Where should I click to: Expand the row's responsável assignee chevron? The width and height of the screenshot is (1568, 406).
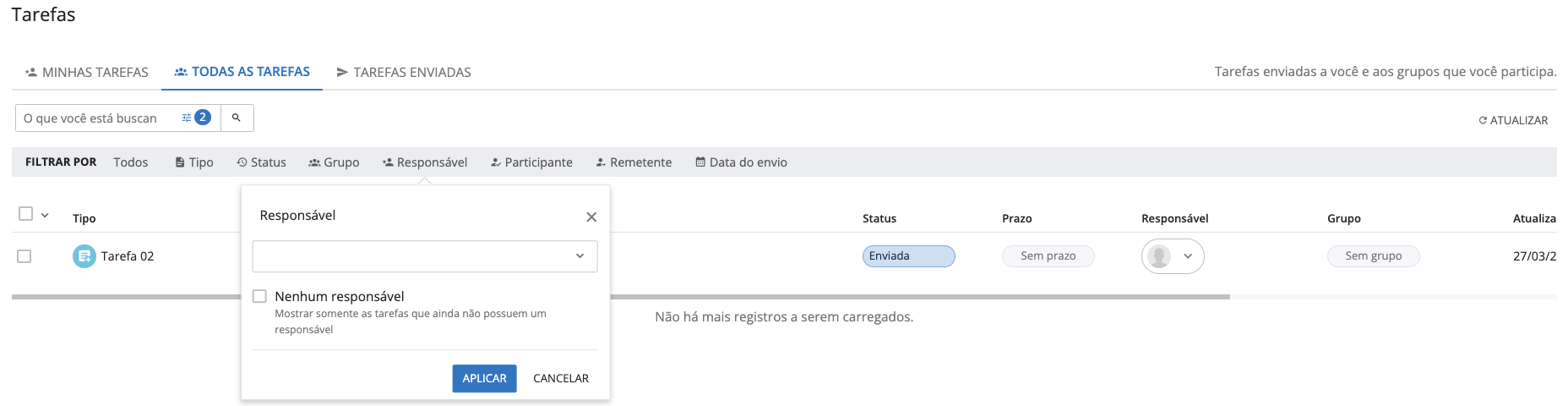pyautogui.click(x=1188, y=256)
